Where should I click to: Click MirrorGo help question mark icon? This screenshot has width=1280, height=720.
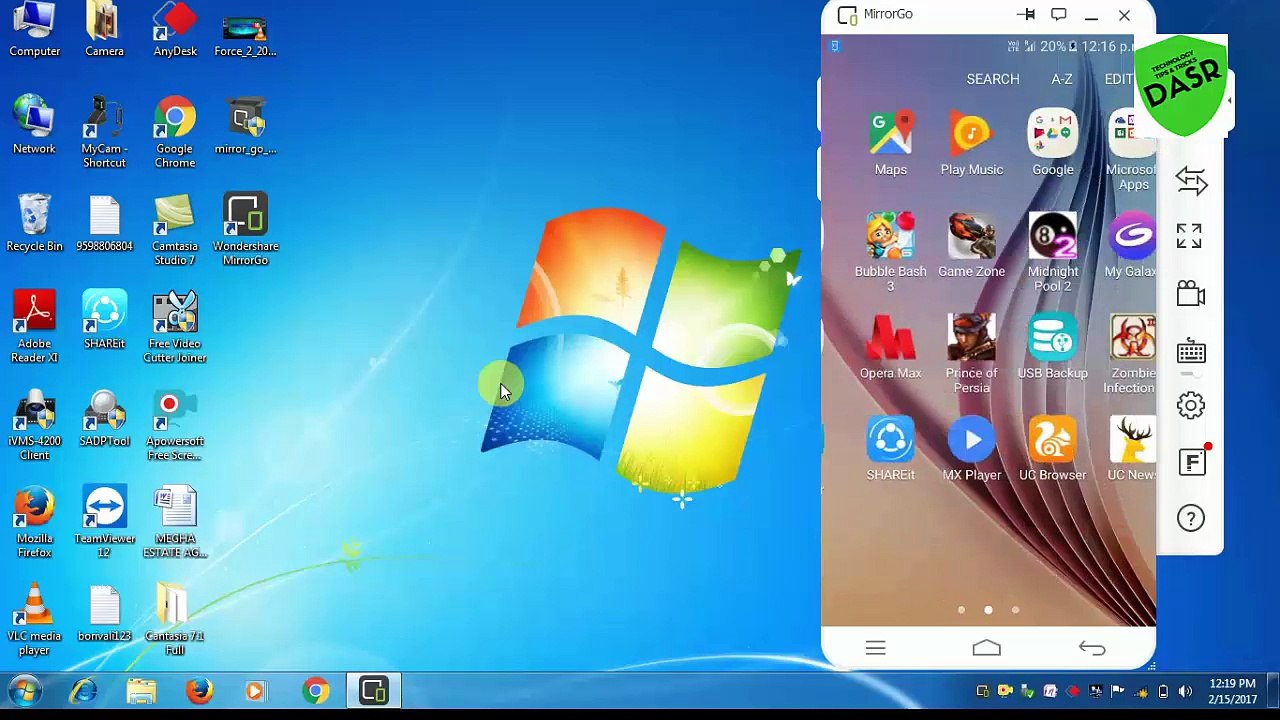pyautogui.click(x=1191, y=518)
